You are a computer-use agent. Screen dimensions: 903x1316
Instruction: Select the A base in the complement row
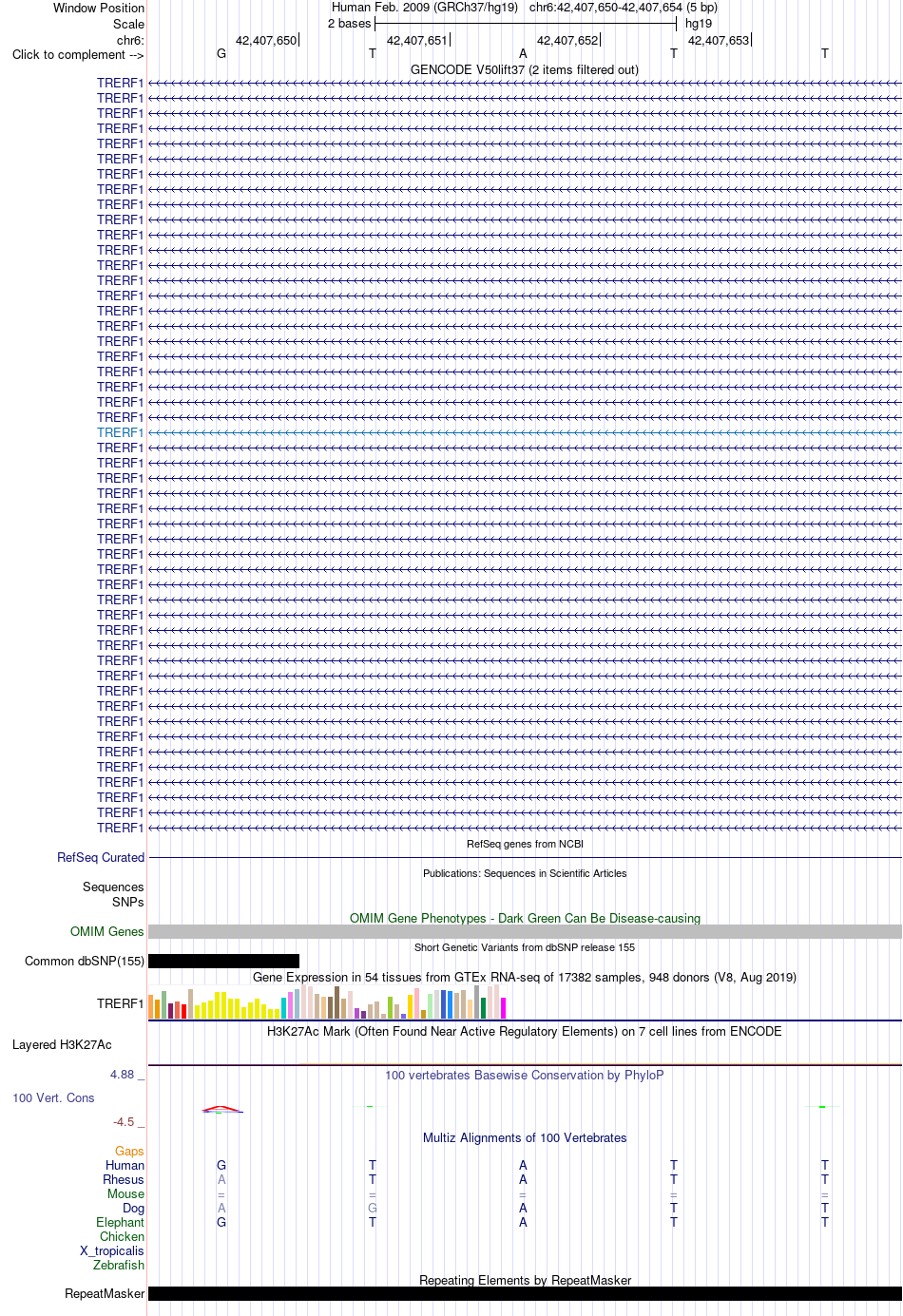click(523, 54)
